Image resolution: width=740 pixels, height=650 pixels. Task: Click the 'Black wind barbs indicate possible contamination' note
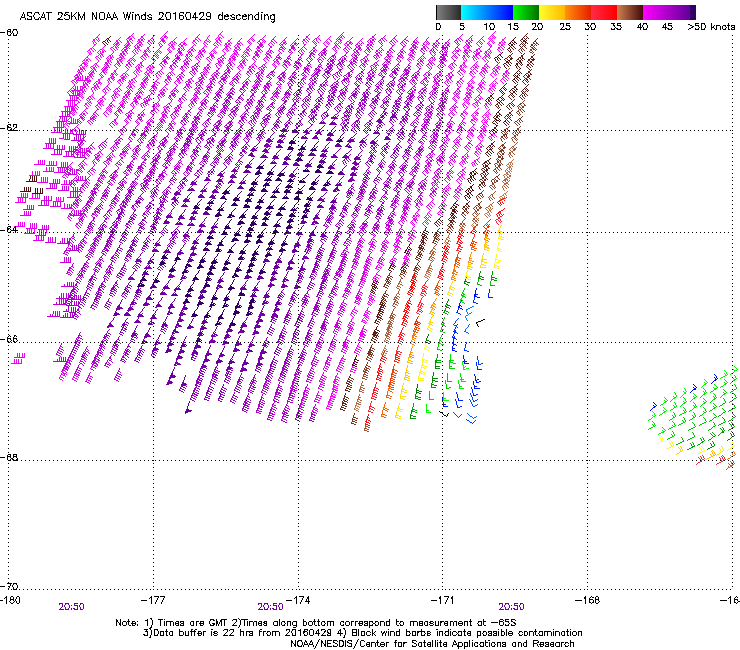tap(467, 633)
